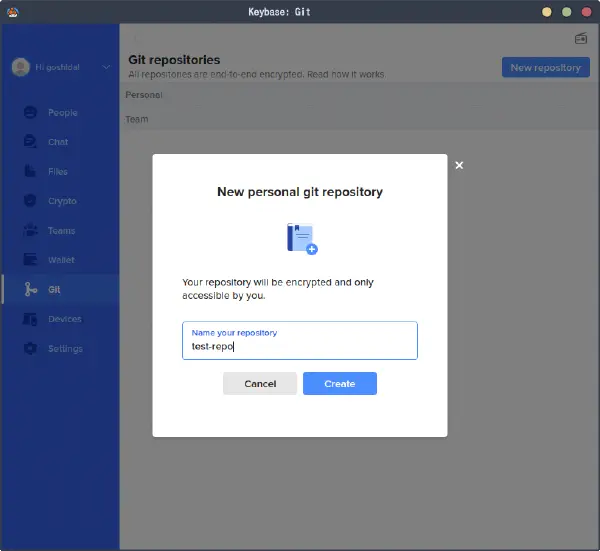Screen dimensions: 600x551
Task: Minimize the window with the yellow button
Action: [x=547, y=12]
